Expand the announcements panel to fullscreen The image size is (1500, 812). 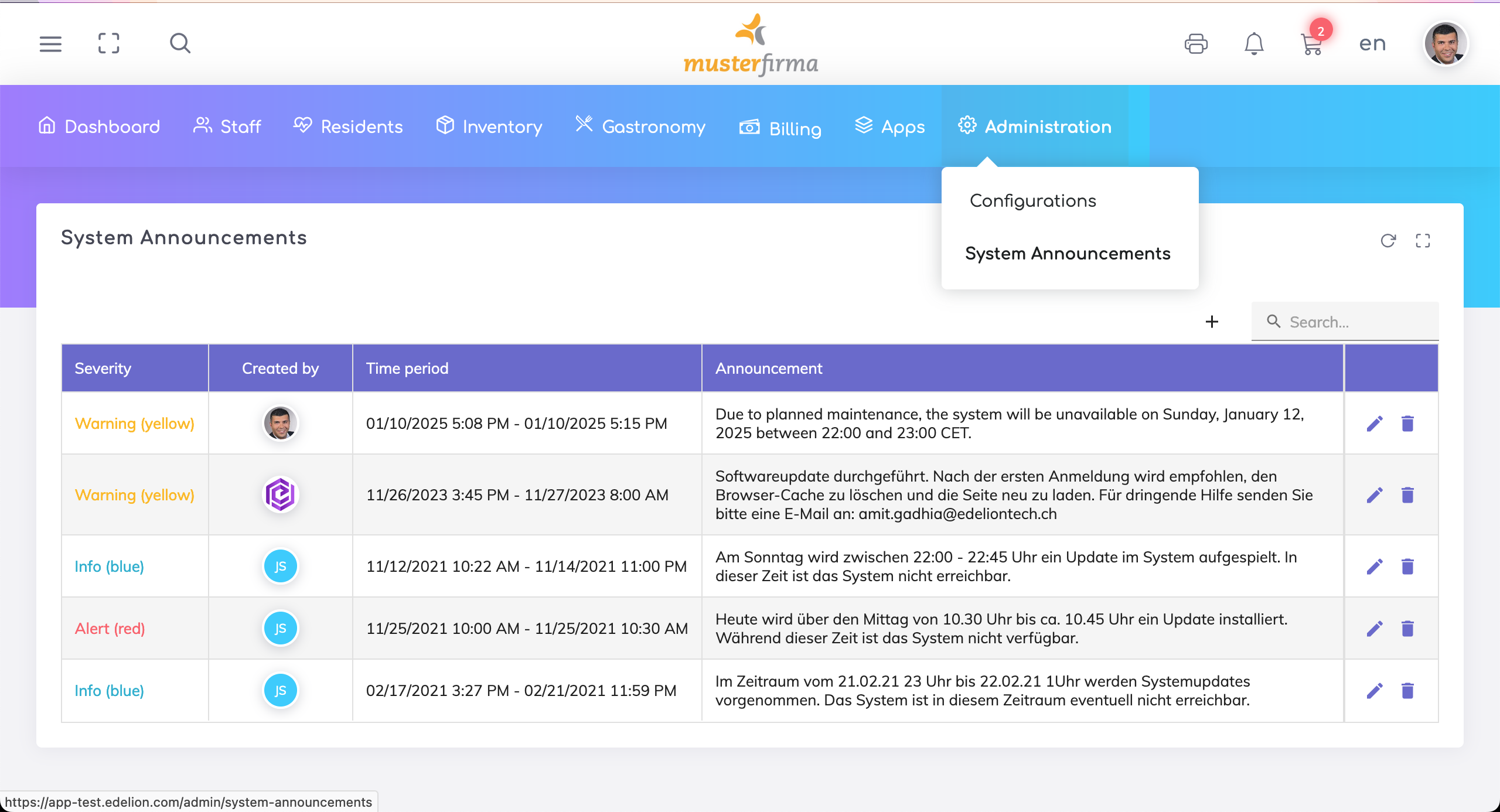tap(1423, 241)
